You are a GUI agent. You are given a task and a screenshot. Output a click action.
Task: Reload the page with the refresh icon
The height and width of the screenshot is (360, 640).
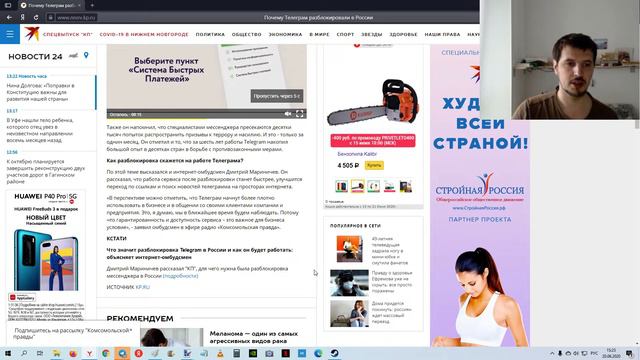36,18
